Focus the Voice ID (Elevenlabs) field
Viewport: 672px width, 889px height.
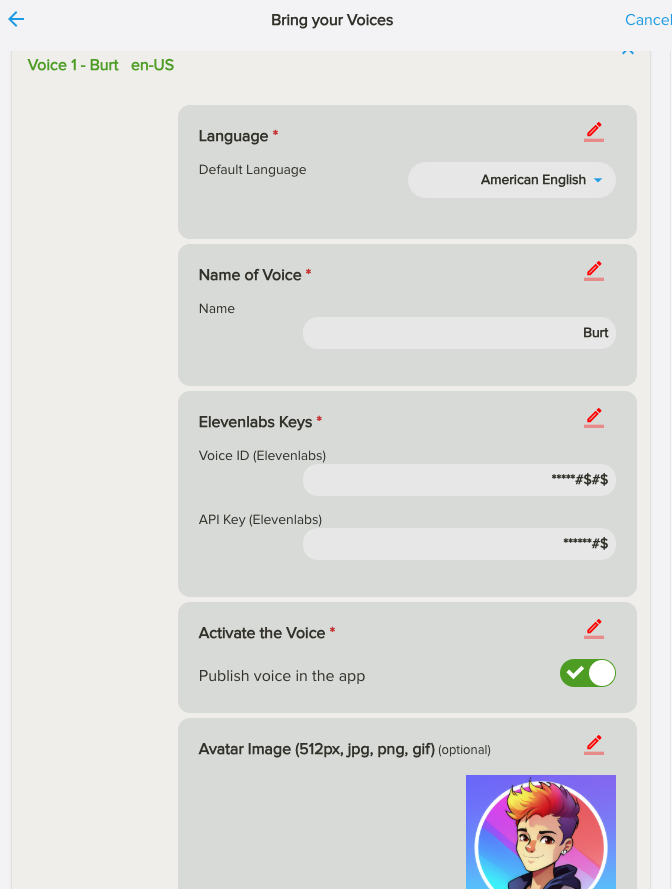click(459, 480)
